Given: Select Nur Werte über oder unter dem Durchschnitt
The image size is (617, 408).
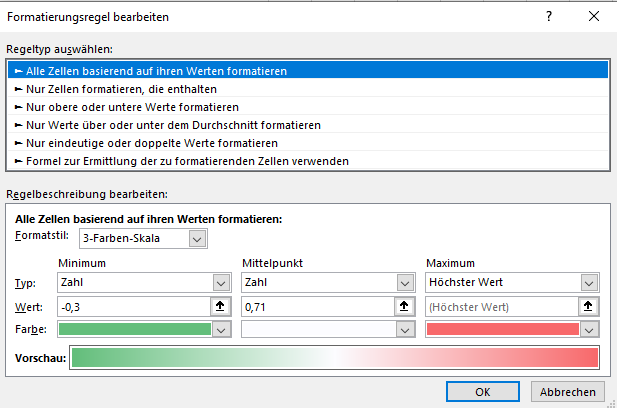Looking at the screenshot, I should coord(308,125).
